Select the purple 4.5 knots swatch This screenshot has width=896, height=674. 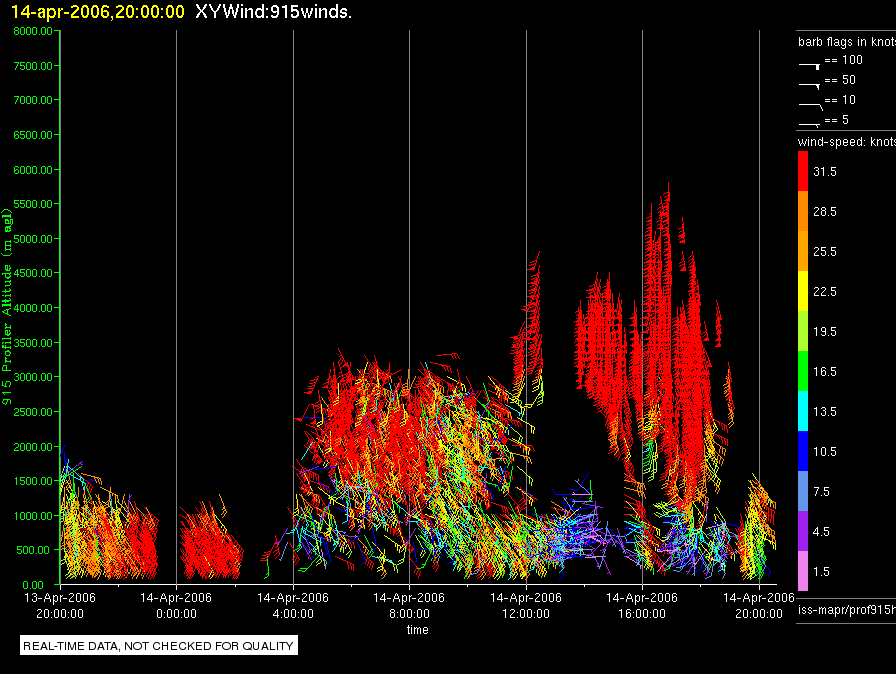tap(803, 531)
